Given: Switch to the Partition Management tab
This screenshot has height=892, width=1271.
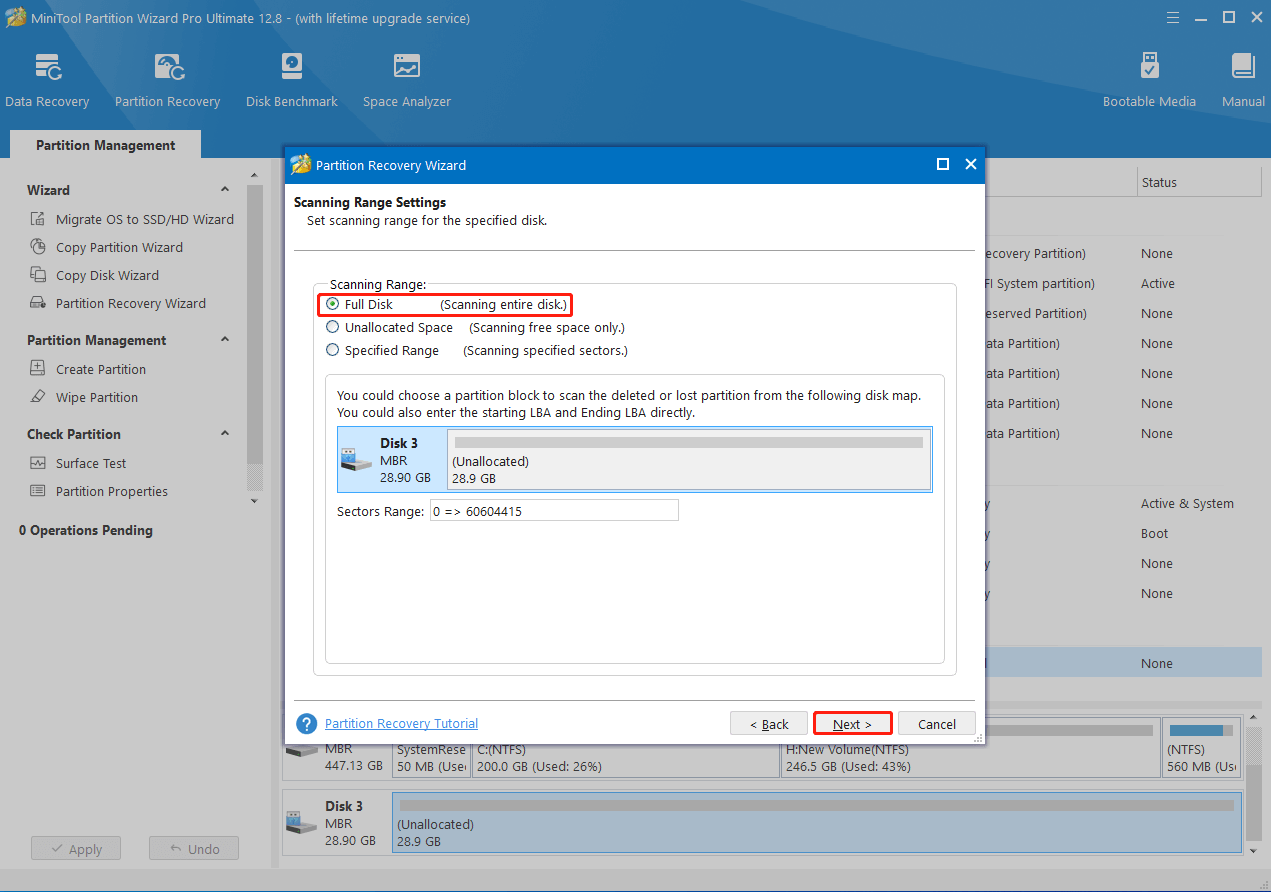Looking at the screenshot, I should (x=105, y=145).
